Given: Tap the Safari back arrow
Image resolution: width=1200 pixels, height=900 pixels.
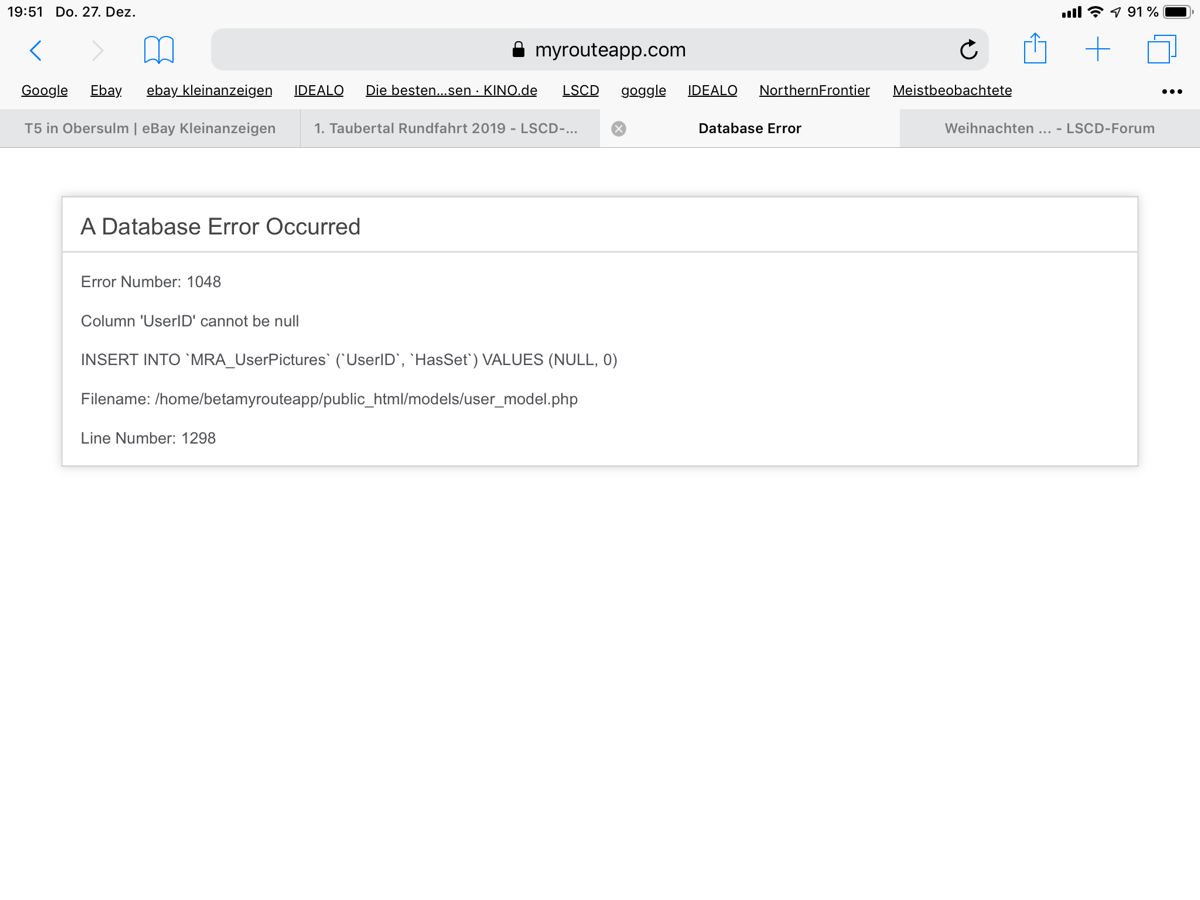Looking at the screenshot, I should pyautogui.click(x=36, y=50).
